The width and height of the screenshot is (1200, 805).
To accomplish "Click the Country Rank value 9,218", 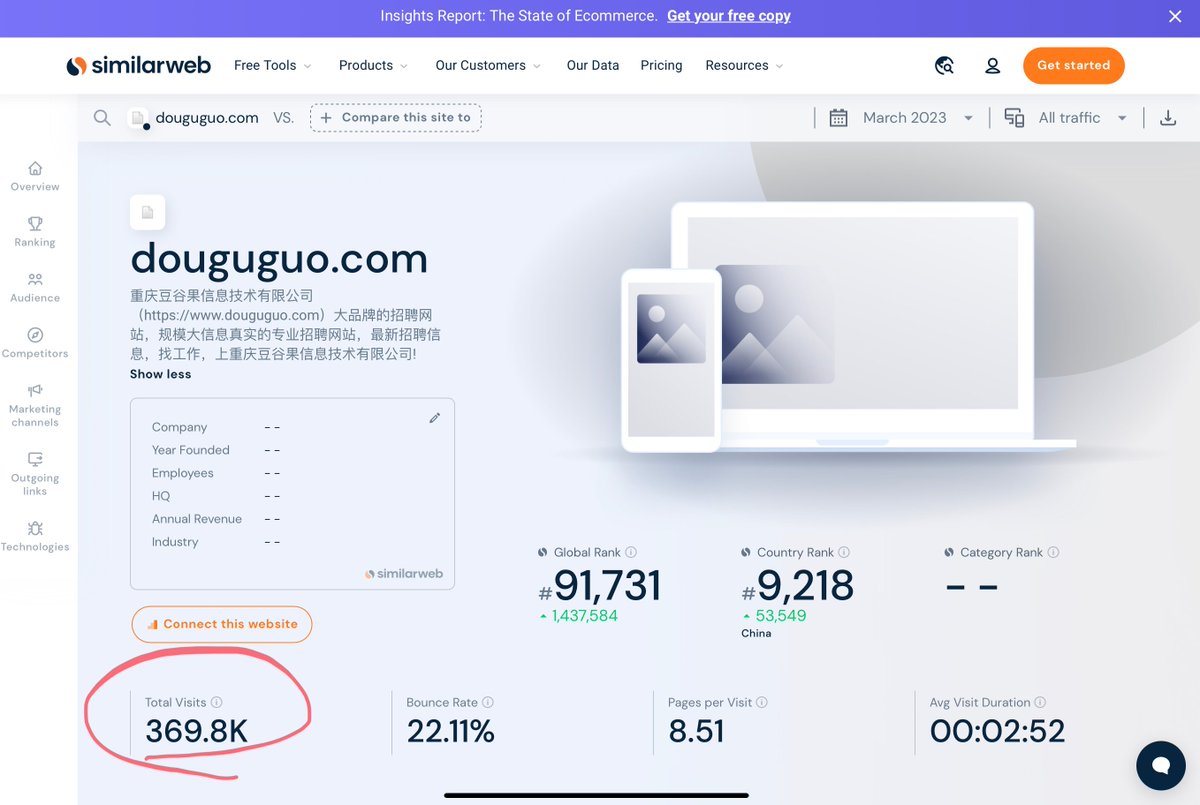I will (798, 585).
